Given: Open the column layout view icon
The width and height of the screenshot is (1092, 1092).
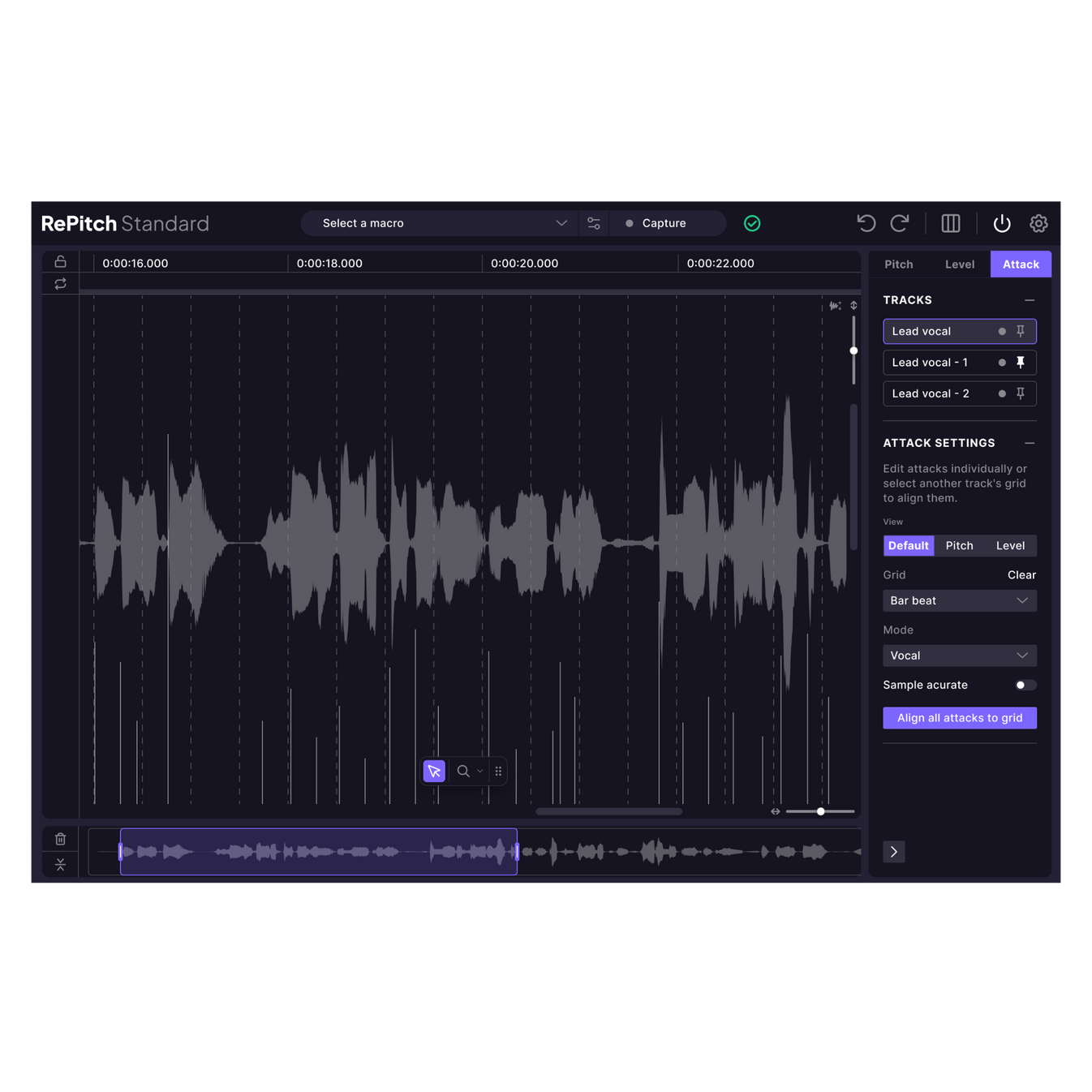Looking at the screenshot, I should coord(950,223).
